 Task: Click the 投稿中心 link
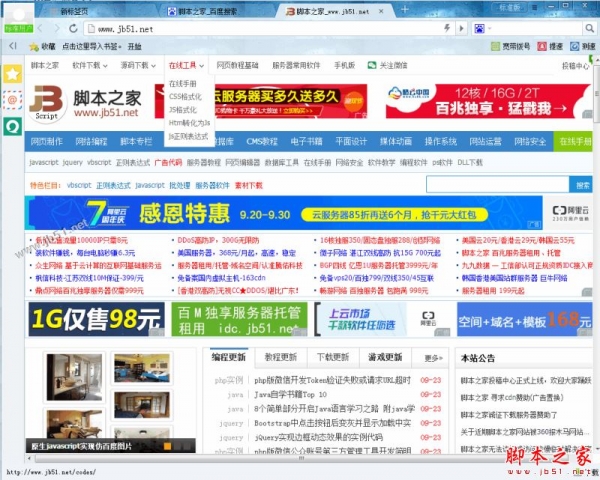(x=575, y=66)
